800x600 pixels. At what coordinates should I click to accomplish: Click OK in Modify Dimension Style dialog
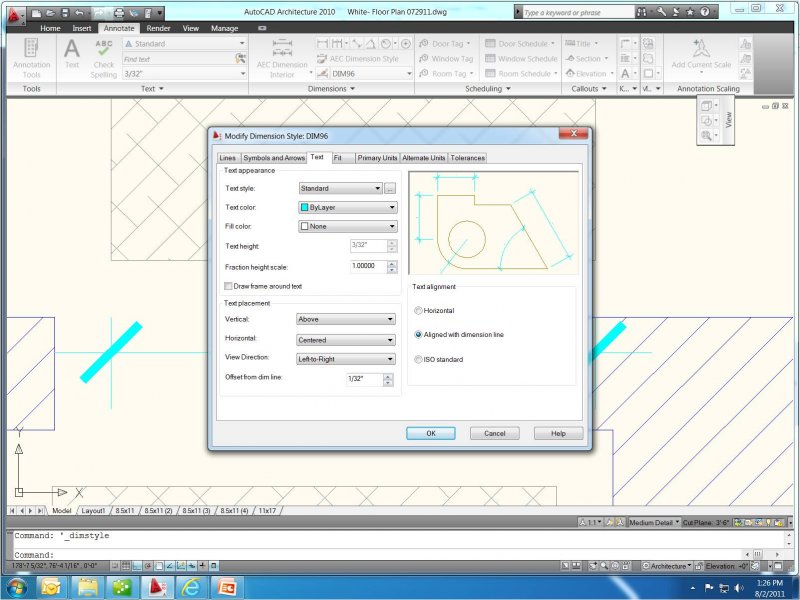[431, 433]
